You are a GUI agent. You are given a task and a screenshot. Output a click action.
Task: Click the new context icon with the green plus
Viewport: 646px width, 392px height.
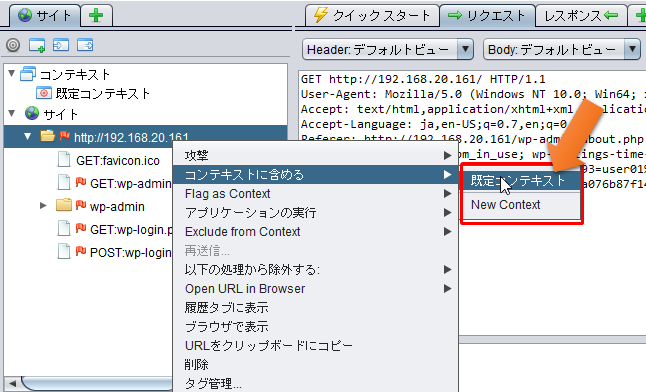pyautogui.click(x=37, y=45)
